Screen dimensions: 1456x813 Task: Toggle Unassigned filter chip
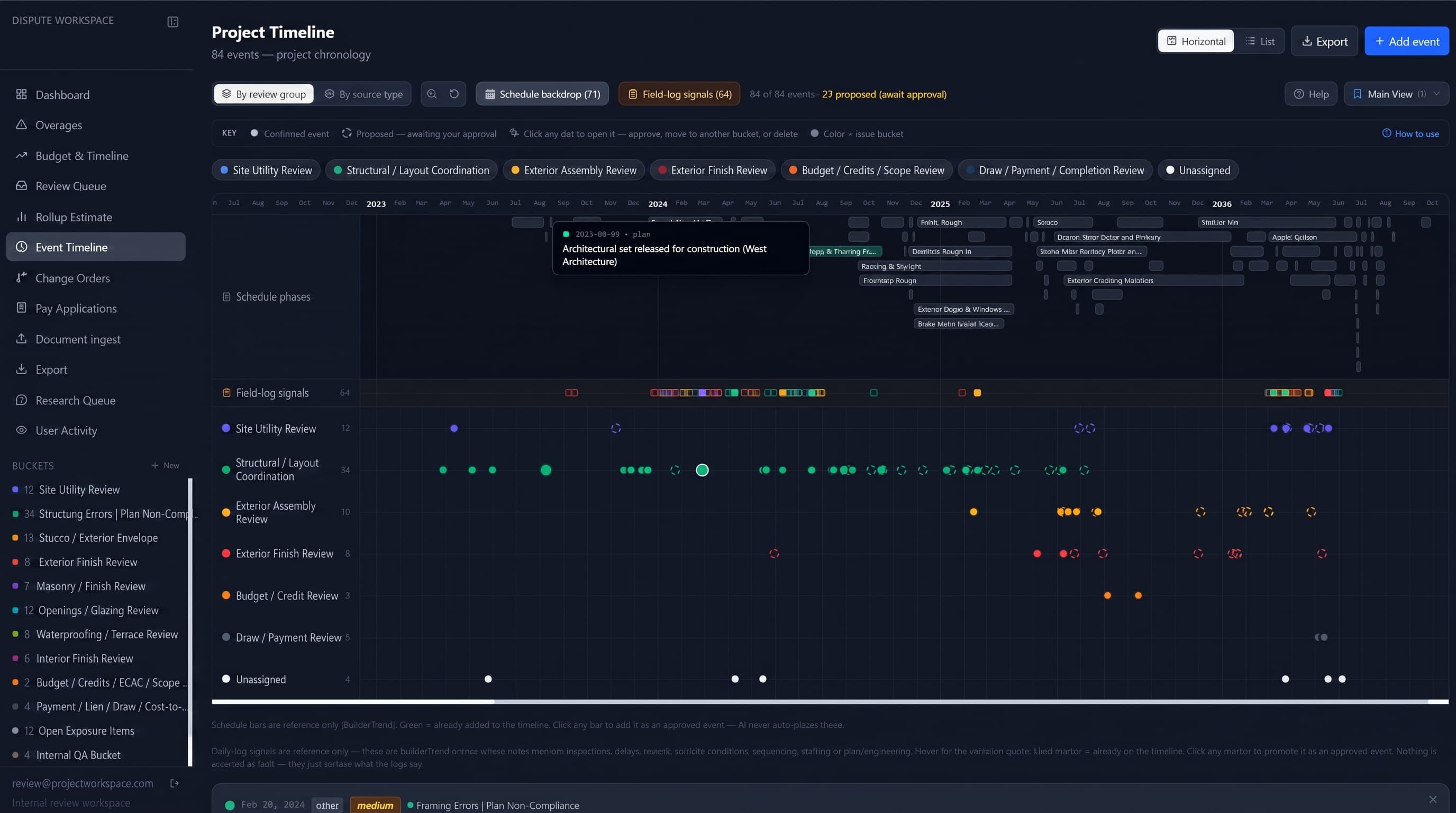tap(1198, 170)
